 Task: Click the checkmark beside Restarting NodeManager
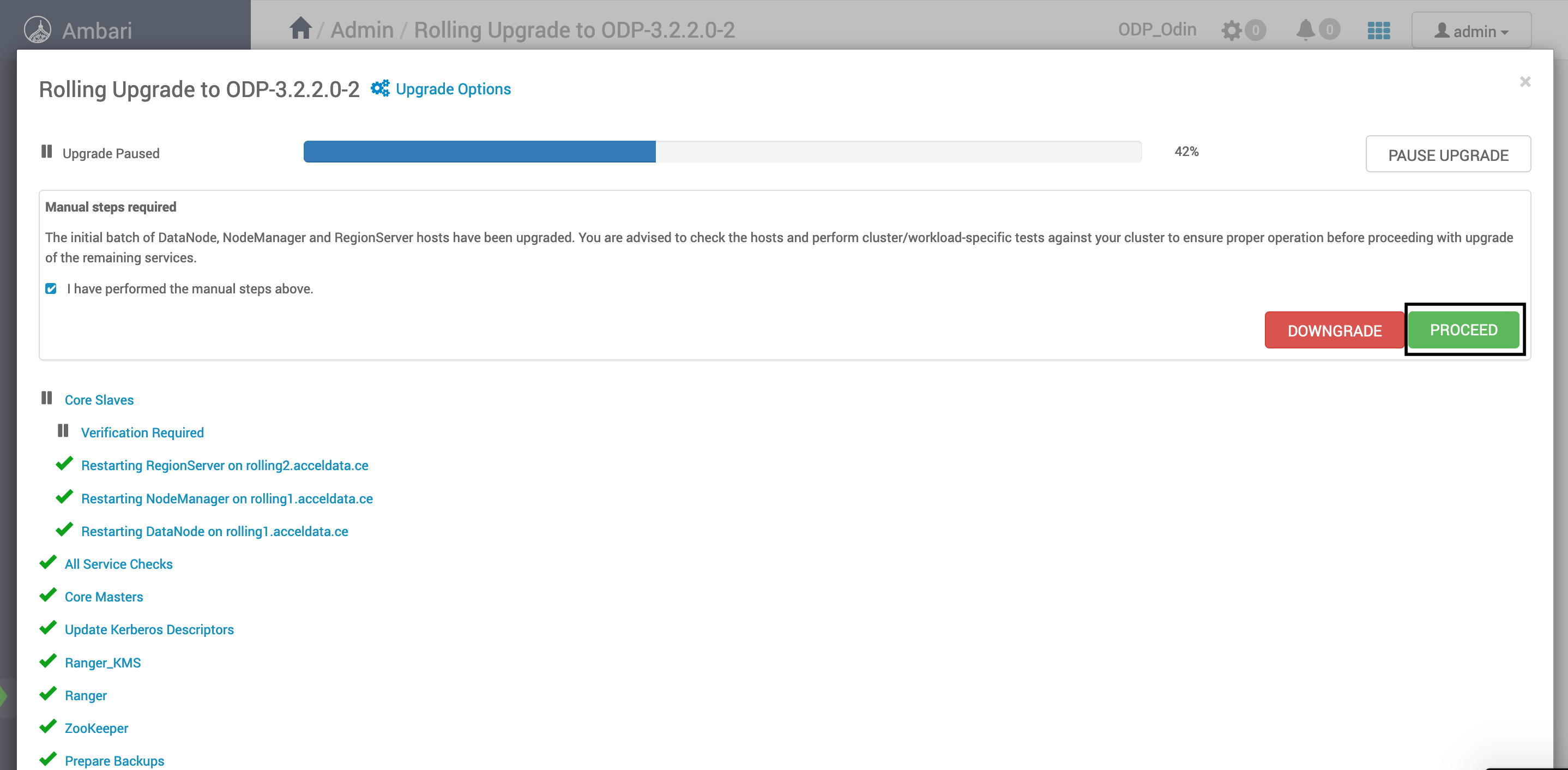pos(64,497)
